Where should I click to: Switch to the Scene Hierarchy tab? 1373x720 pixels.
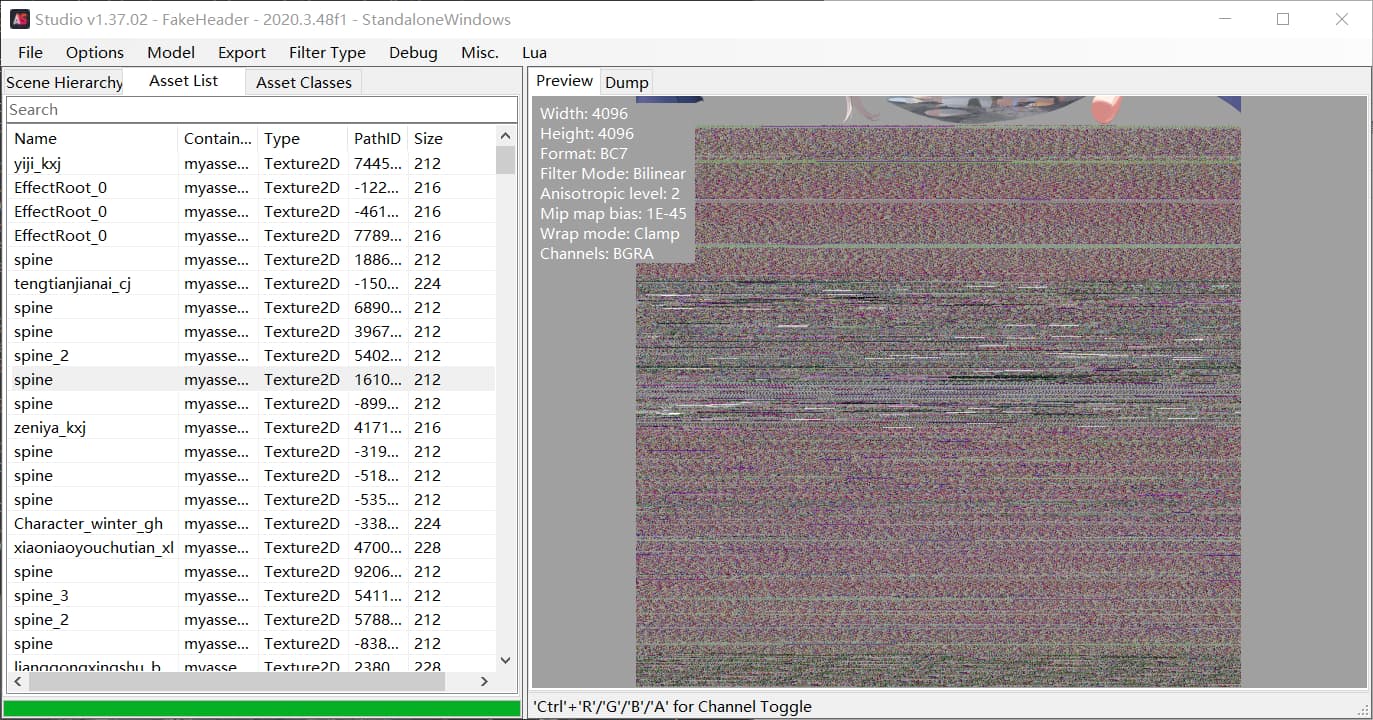[64, 82]
